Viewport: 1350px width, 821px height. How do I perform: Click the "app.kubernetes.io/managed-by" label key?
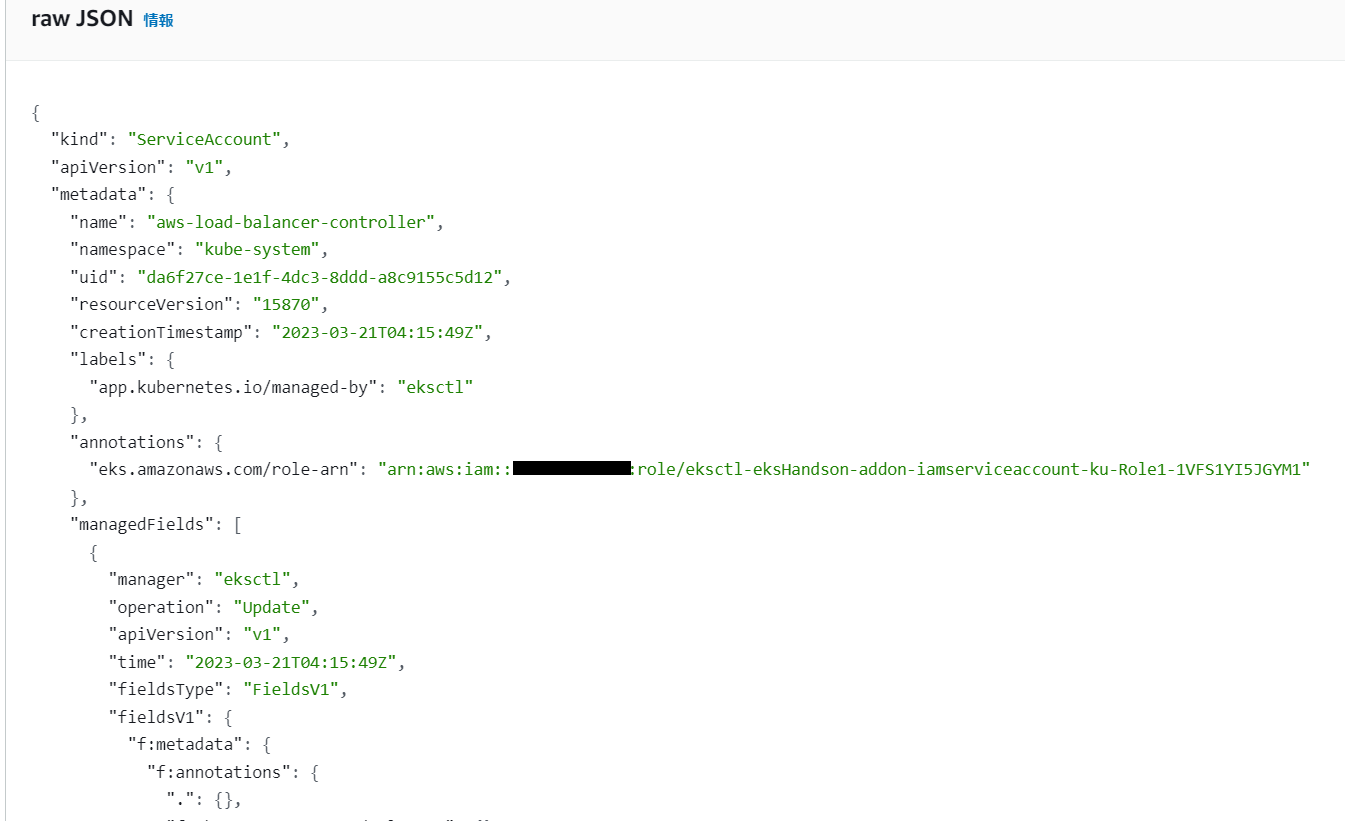click(x=234, y=387)
